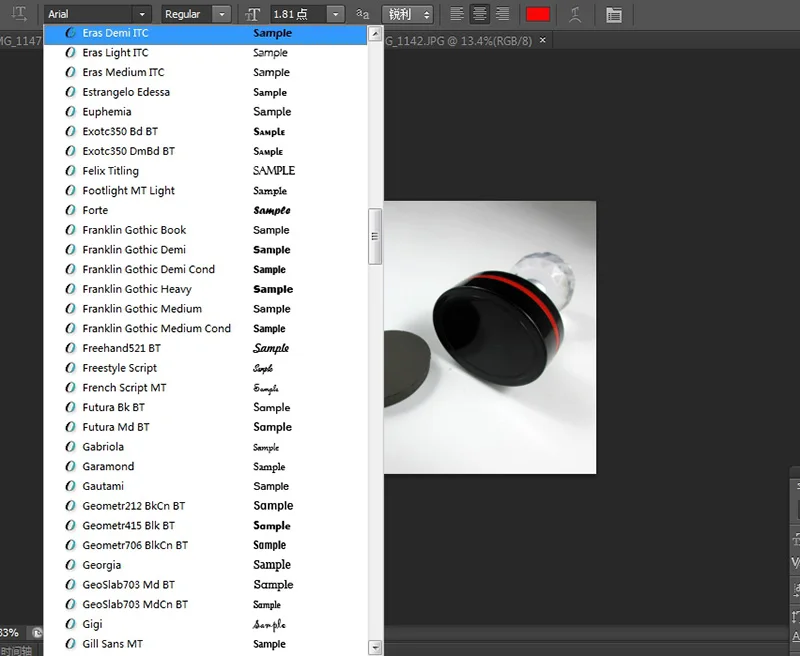Toggle the character and paragraph panels
Screen dimensions: 800x656
614,14
